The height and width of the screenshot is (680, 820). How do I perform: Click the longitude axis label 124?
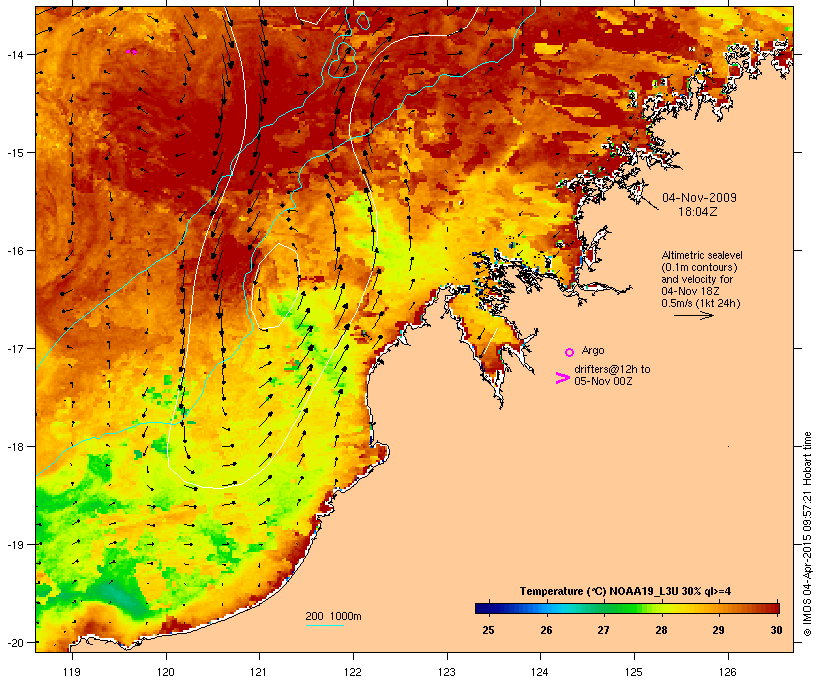(x=540, y=672)
